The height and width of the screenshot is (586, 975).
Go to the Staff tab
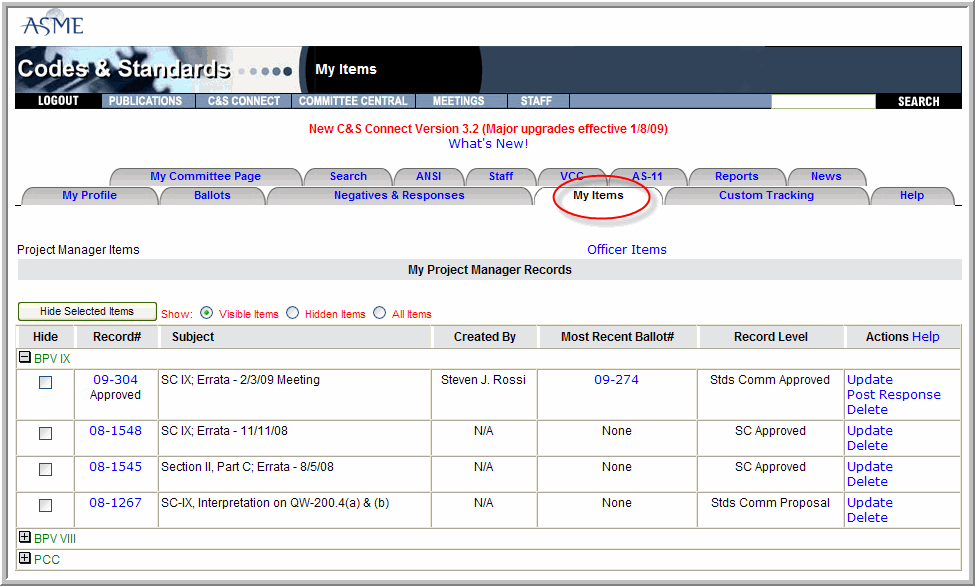pyautogui.click(x=501, y=176)
